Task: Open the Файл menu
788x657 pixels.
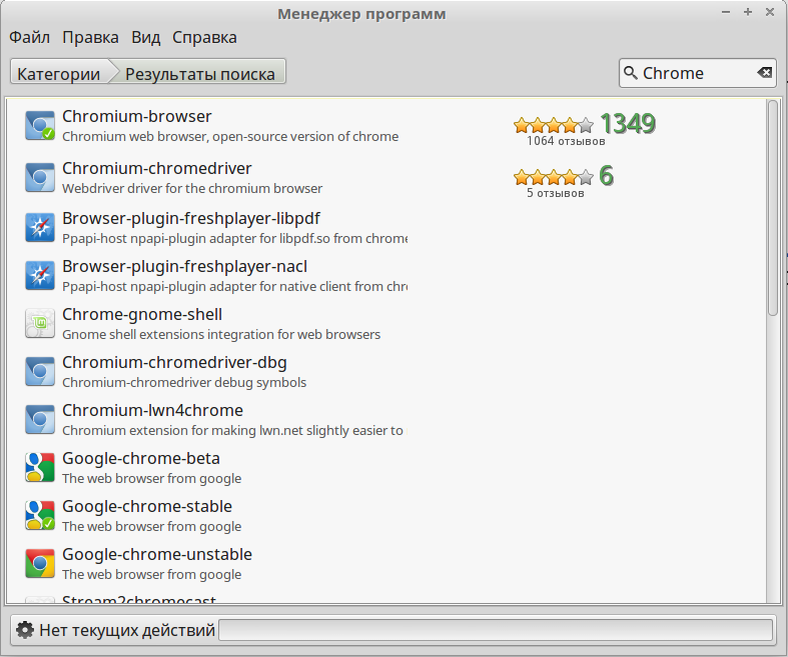Action: (30, 37)
